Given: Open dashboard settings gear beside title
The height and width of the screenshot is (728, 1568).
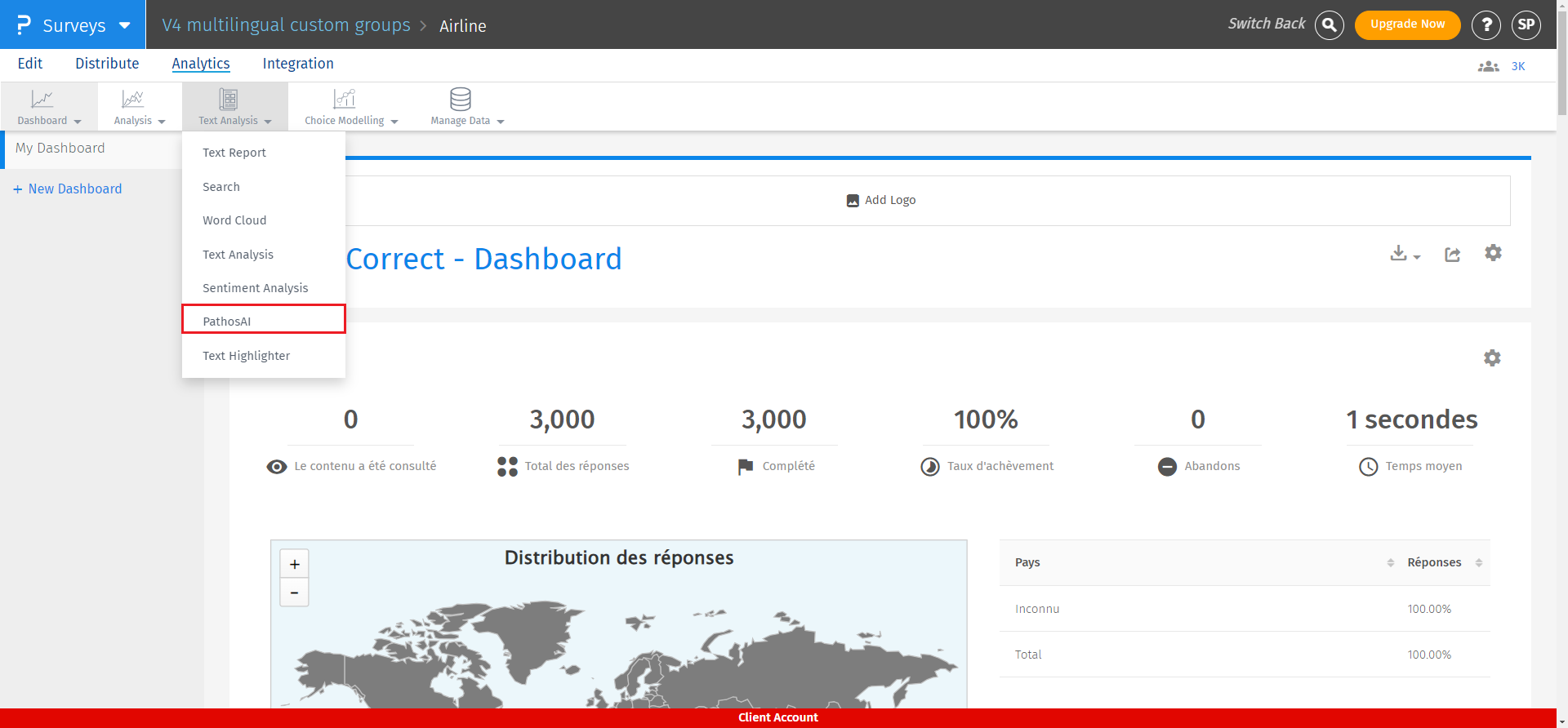Looking at the screenshot, I should [x=1493, y=253].
